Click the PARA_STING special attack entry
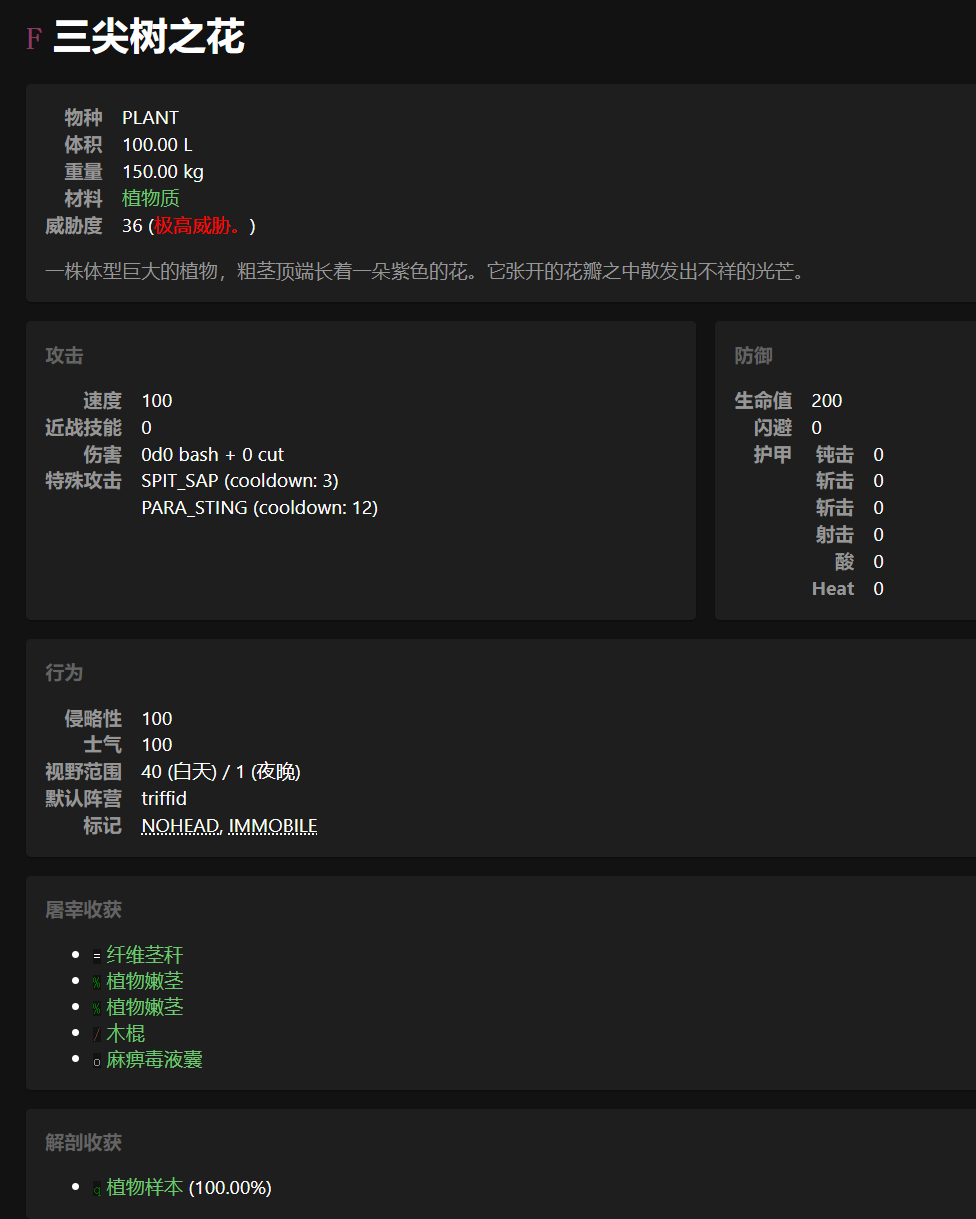This screenshot has width=976, height=1219. tap(260, 508)
